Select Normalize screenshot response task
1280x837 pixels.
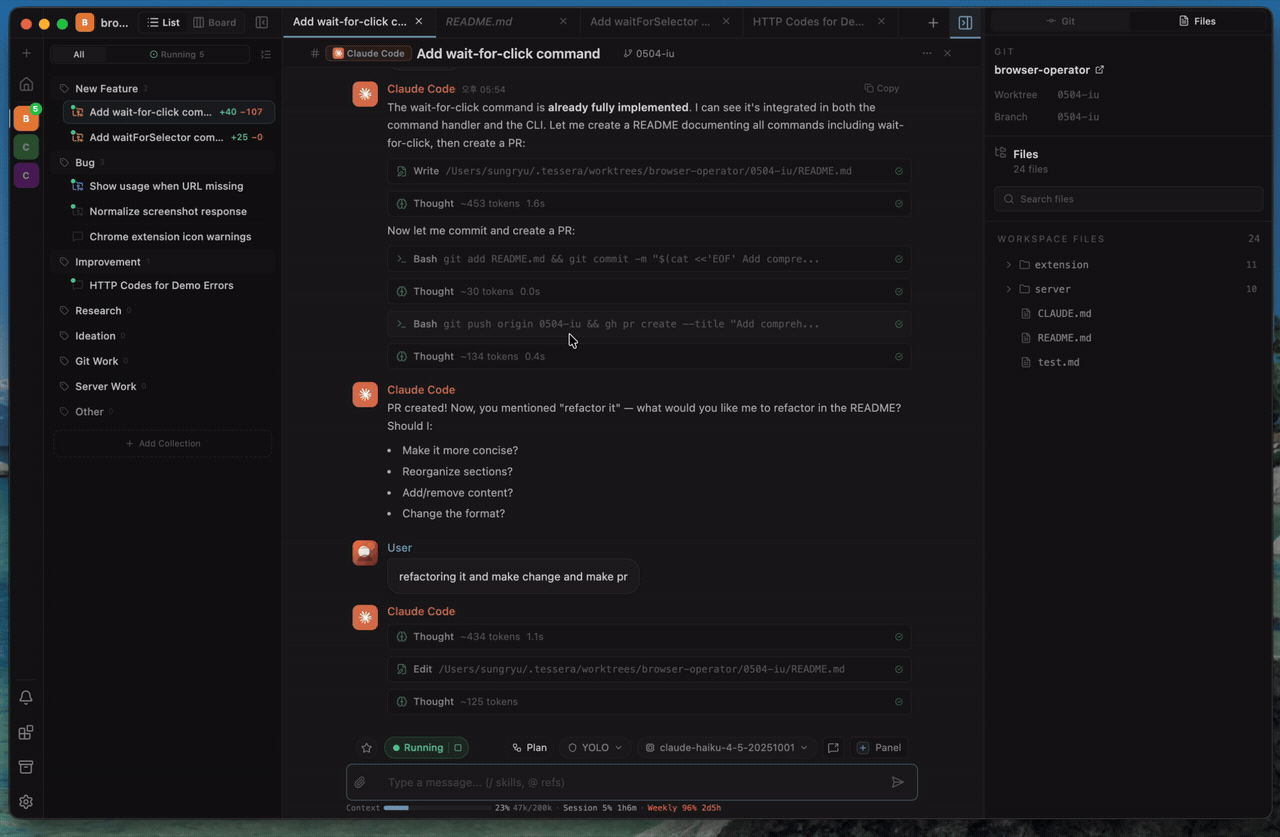tap(168, 211)
